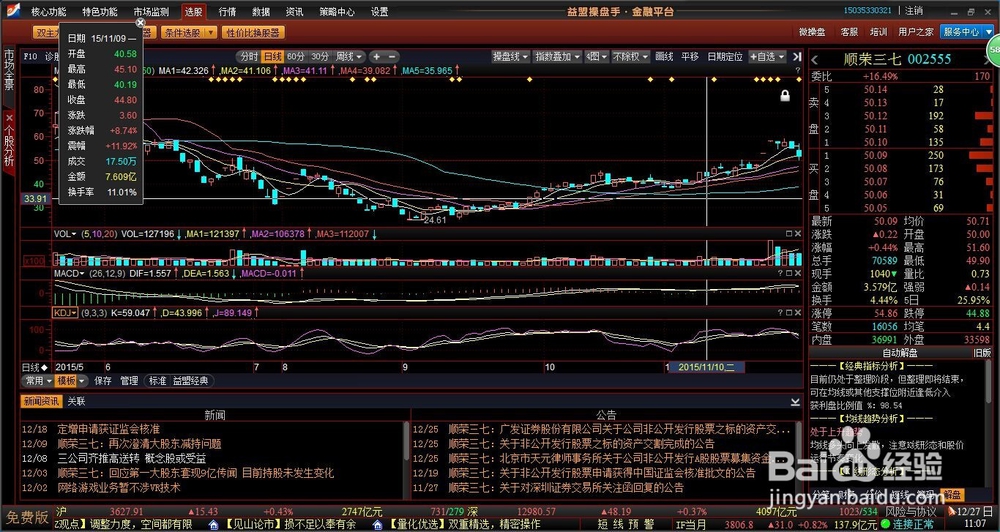Viewport: 1000px width, 532px height.
Task: Open the 指数叠加 dropdown
Action: pyautogui.click(x=557, y=56)
